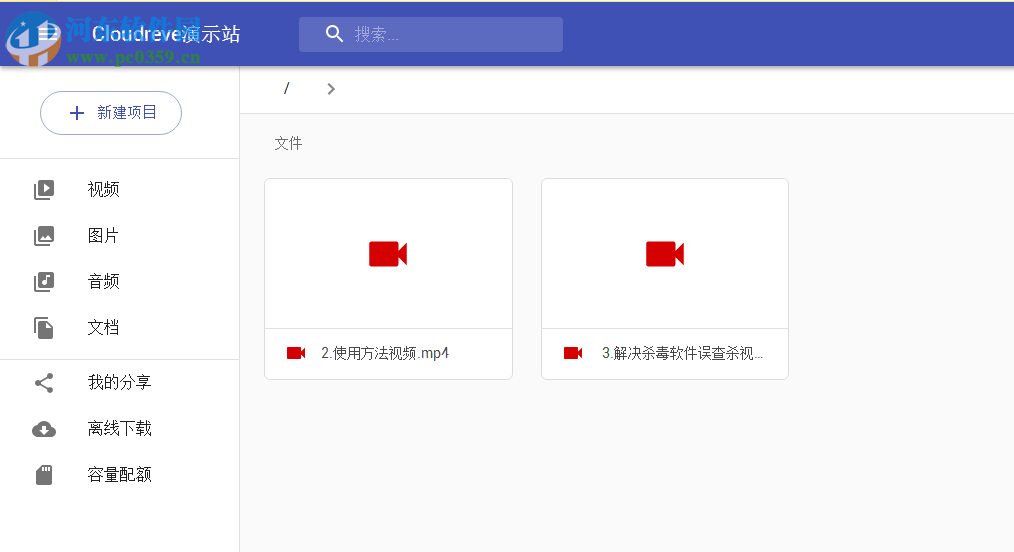Screen dimensions: 1014x552
Task: Select file name 2.使用方法视频.mp4
Action: (385, 353)
